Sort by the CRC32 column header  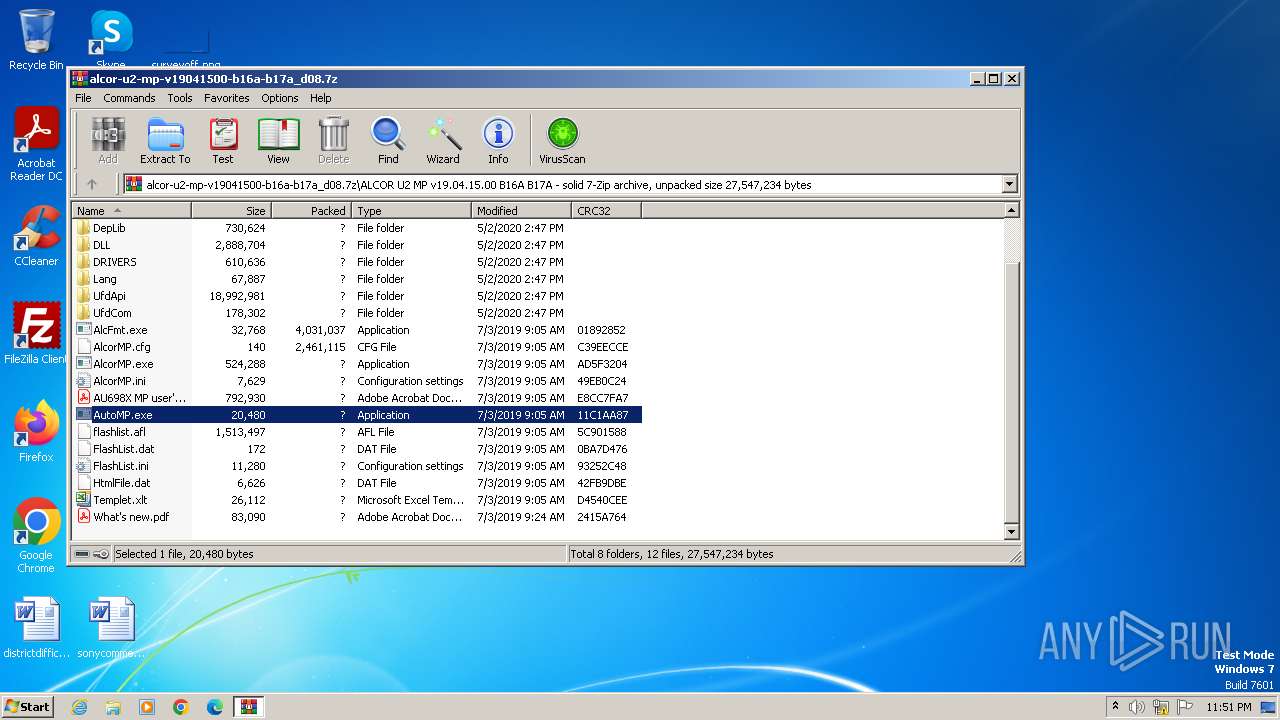point(607,210)
